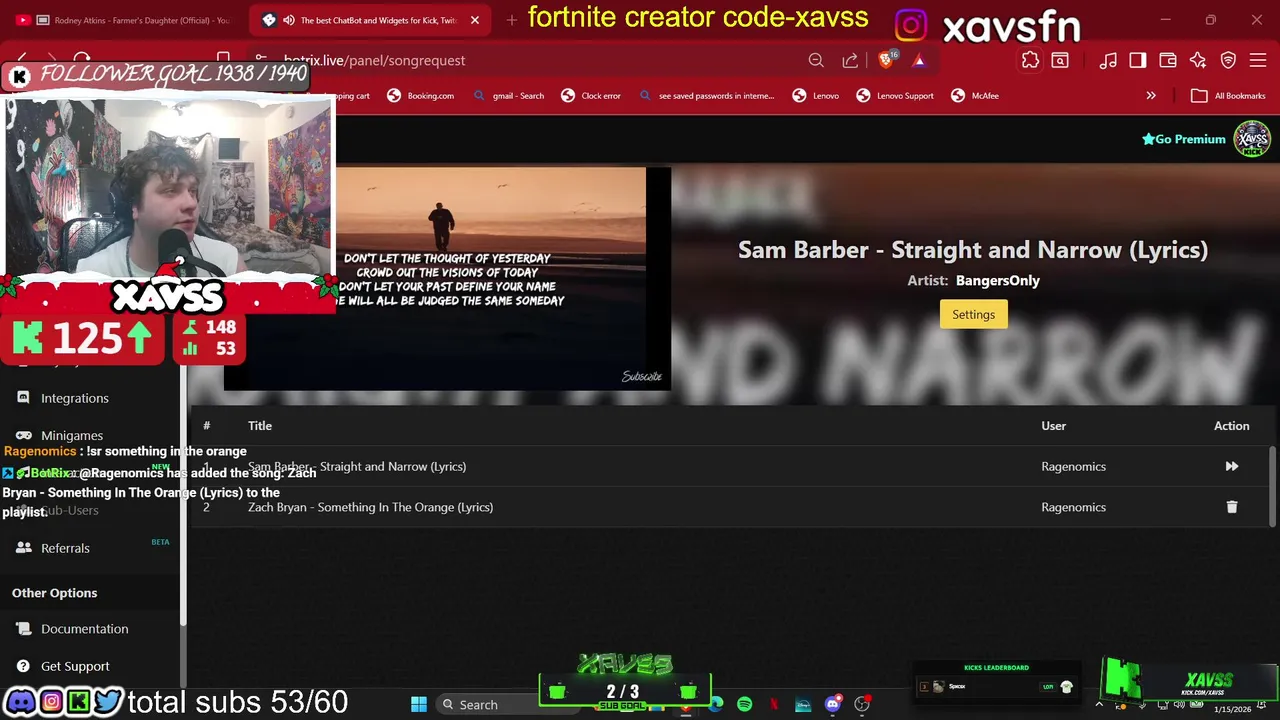This screenshot has height=720, width=1280.
Task: Open Minigames in sidebar
Action: point(72,435)
